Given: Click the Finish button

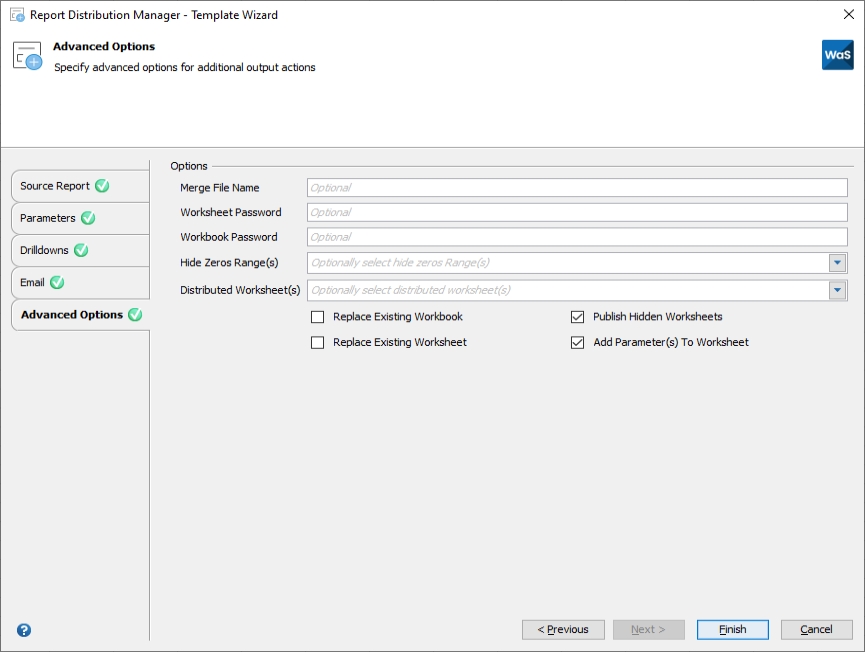Looking at the screenshot, I should pyautogui.click(x=732, y=629).
